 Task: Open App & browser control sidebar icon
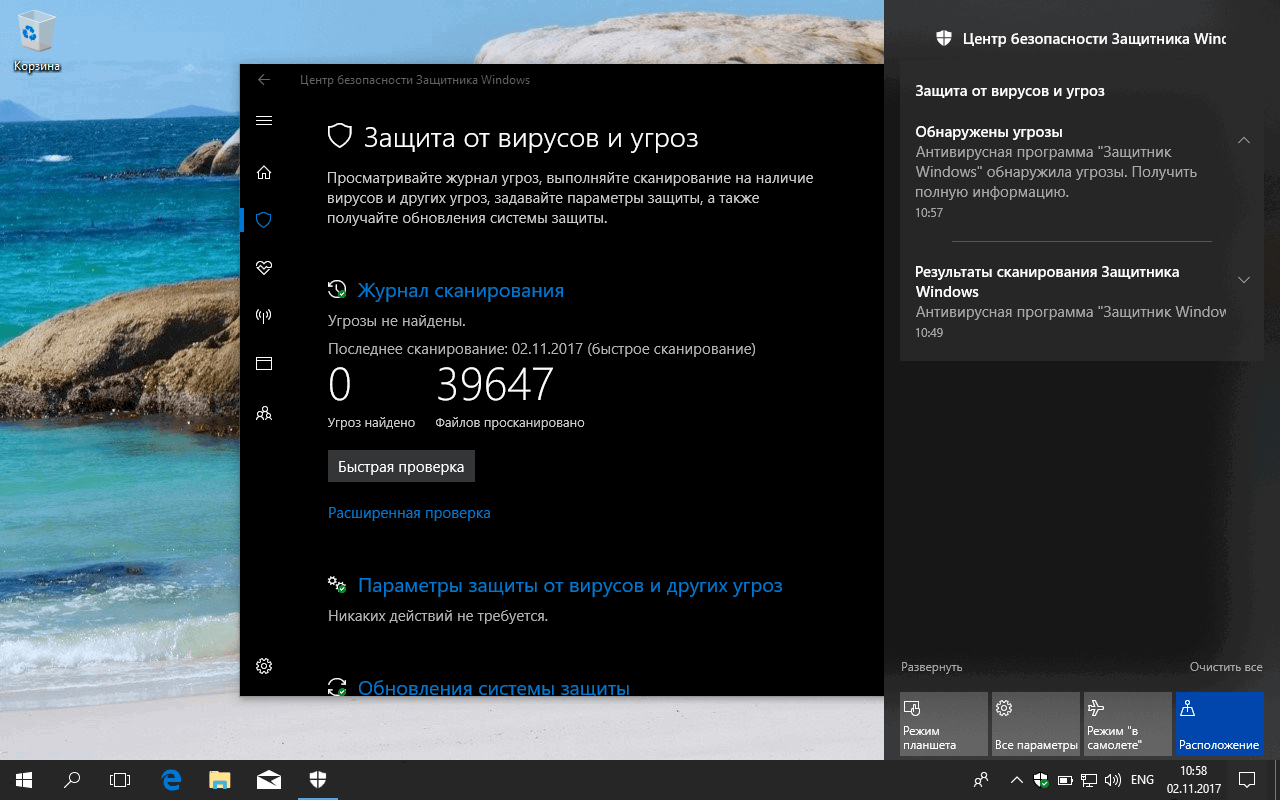pyautogui.click(x=263, y=363)
